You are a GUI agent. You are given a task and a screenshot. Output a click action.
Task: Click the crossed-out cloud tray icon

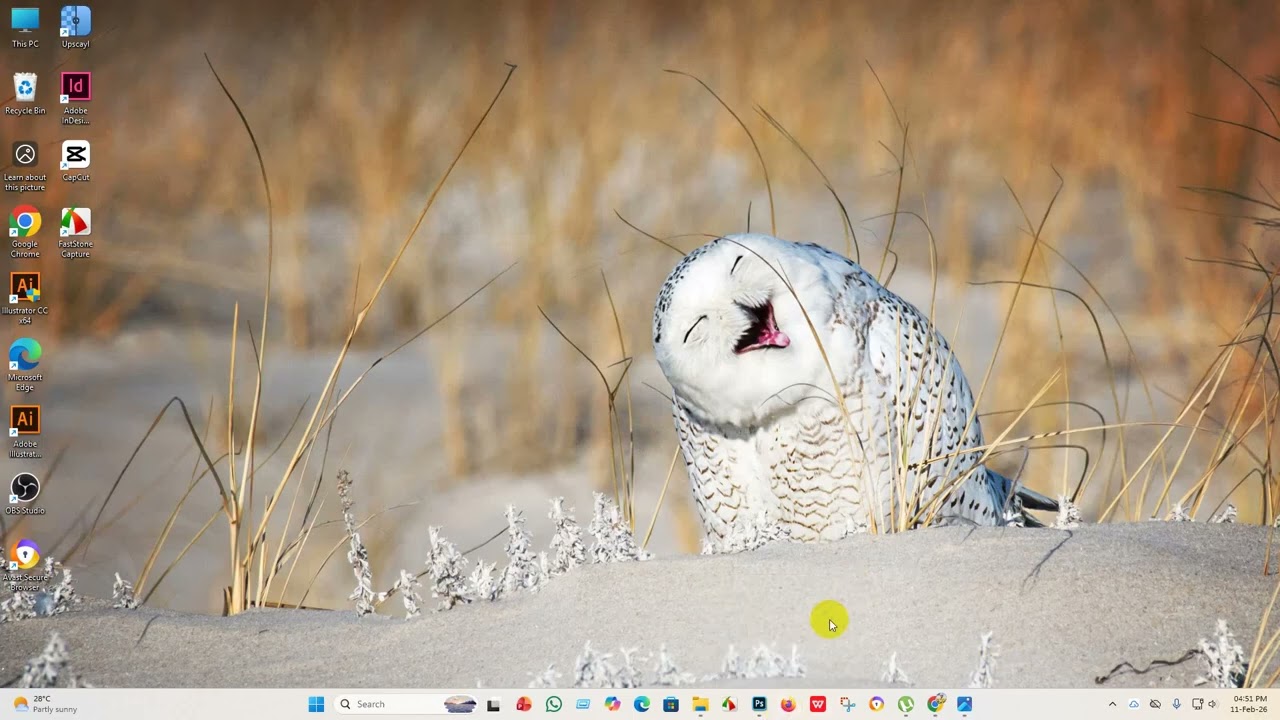point(1155,704)
